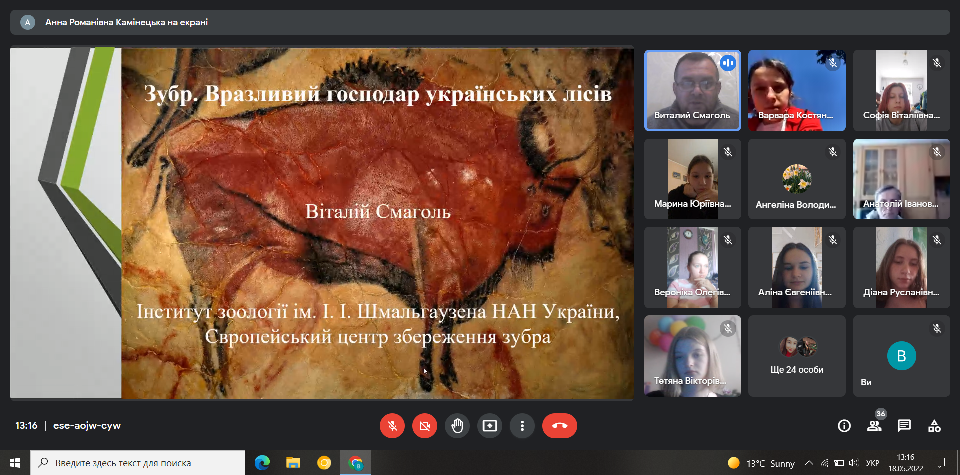Open Microsoft Edge from the taskbar
The width and height of the screenshot is (960, 475).
click(x=262, y=463)
